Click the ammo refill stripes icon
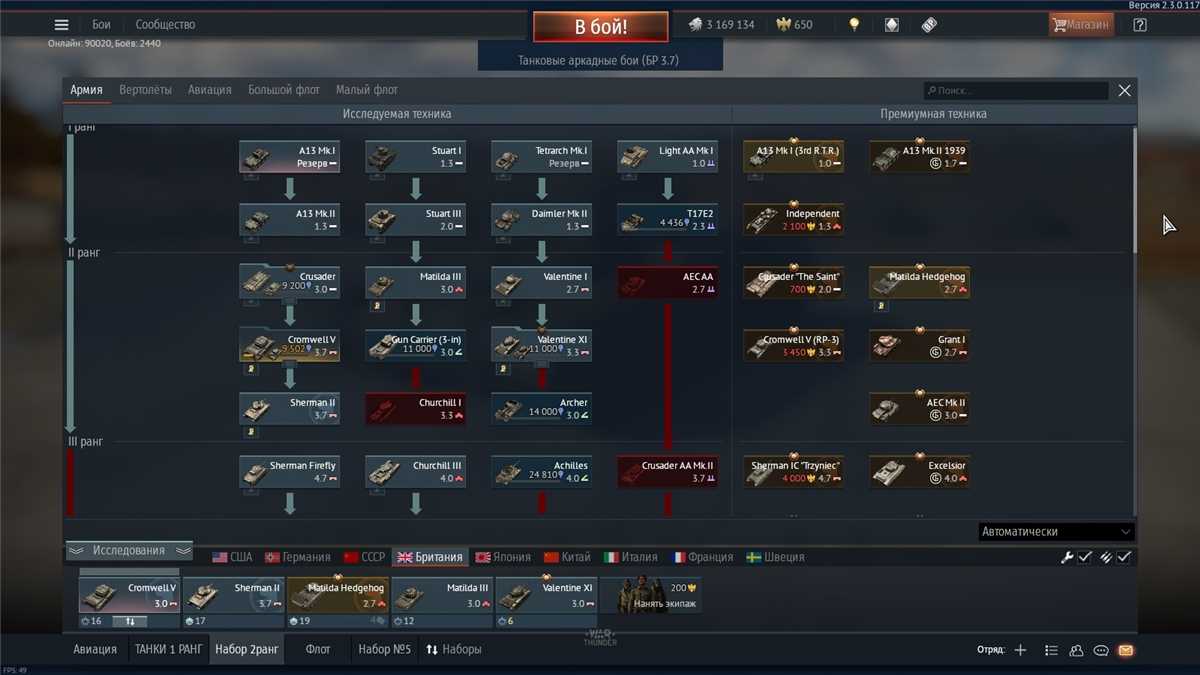 tap(1106, 557)
